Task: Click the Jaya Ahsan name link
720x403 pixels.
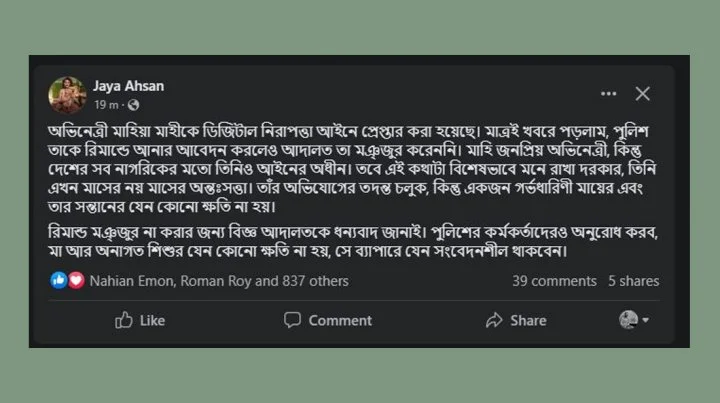Action: click(129, 86)
